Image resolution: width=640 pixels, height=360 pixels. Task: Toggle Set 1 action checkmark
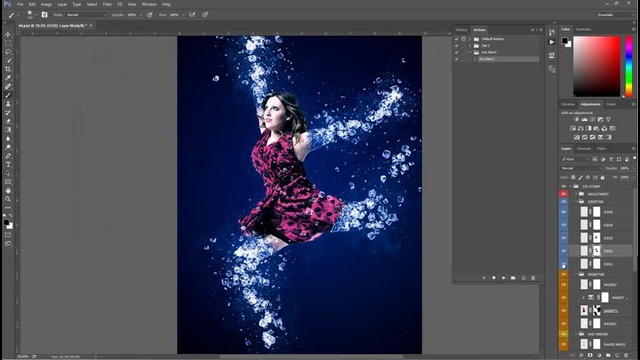point(457,46)
